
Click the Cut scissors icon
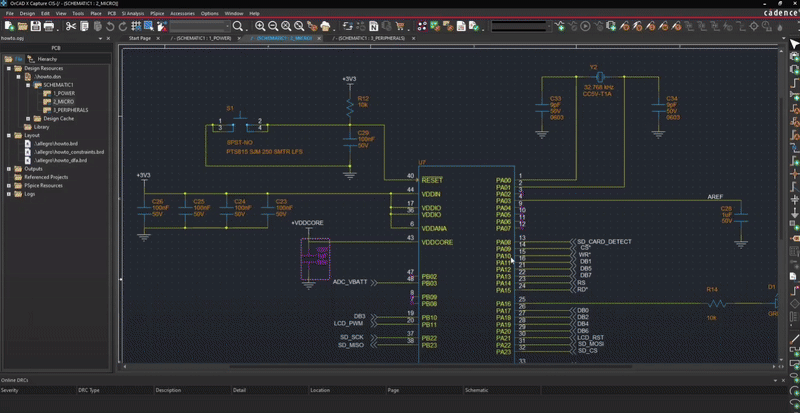71,26
